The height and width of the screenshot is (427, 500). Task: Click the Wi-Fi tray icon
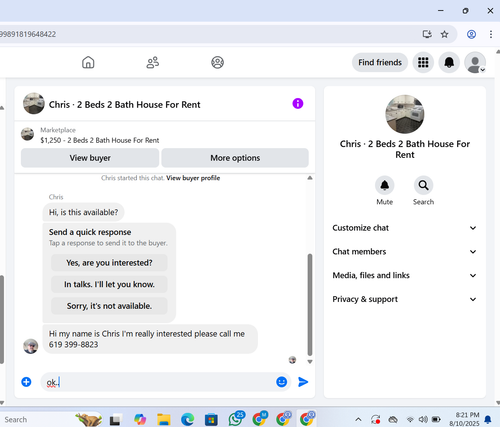[410, 419]
